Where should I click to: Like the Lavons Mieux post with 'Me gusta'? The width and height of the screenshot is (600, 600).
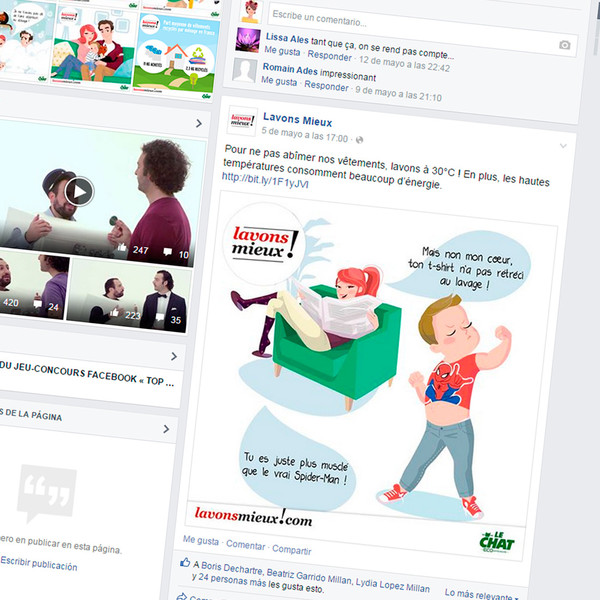(201, 539)
